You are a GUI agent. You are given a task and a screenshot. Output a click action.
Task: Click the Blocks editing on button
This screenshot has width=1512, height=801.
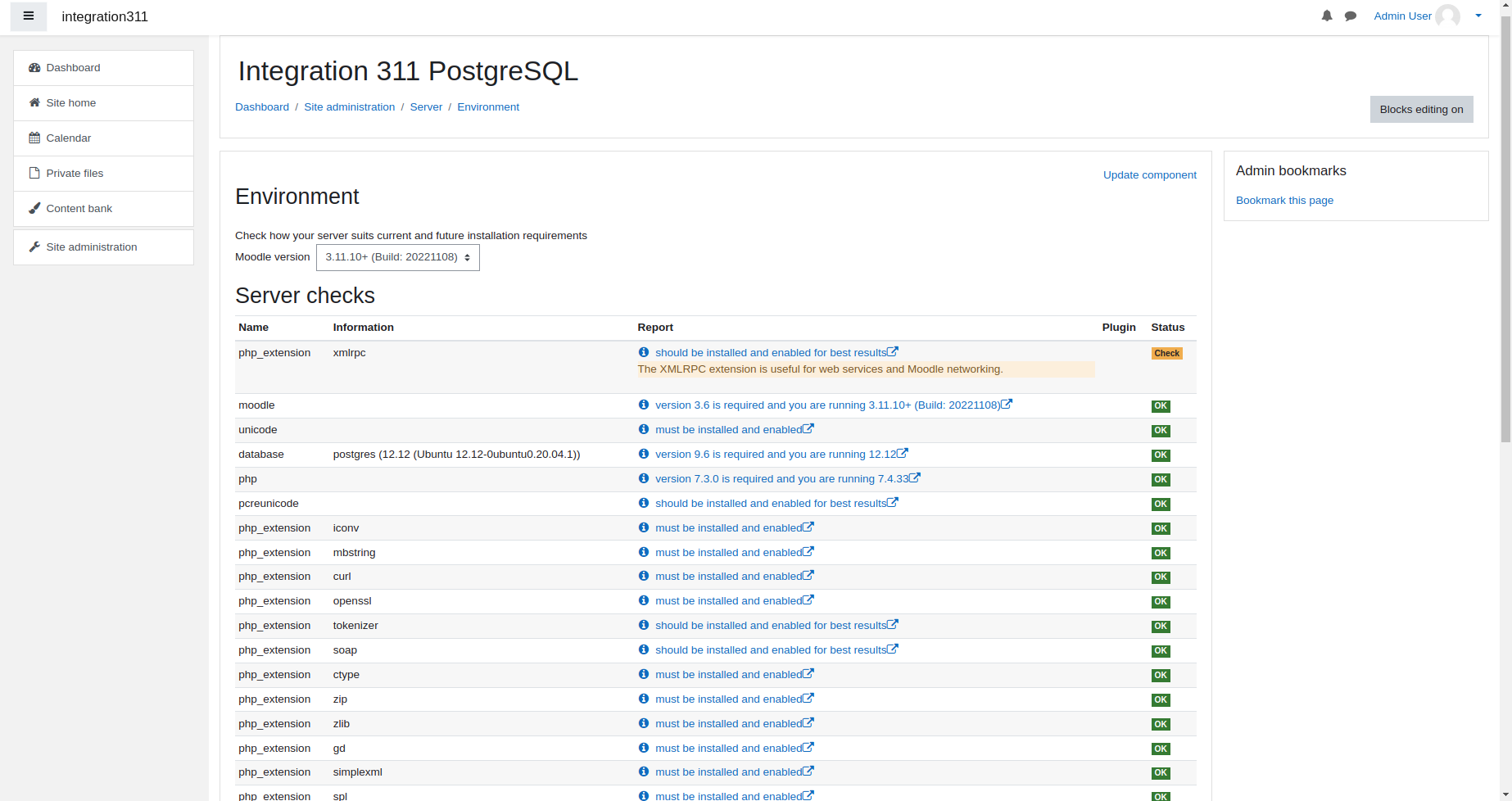[1421, 110]
